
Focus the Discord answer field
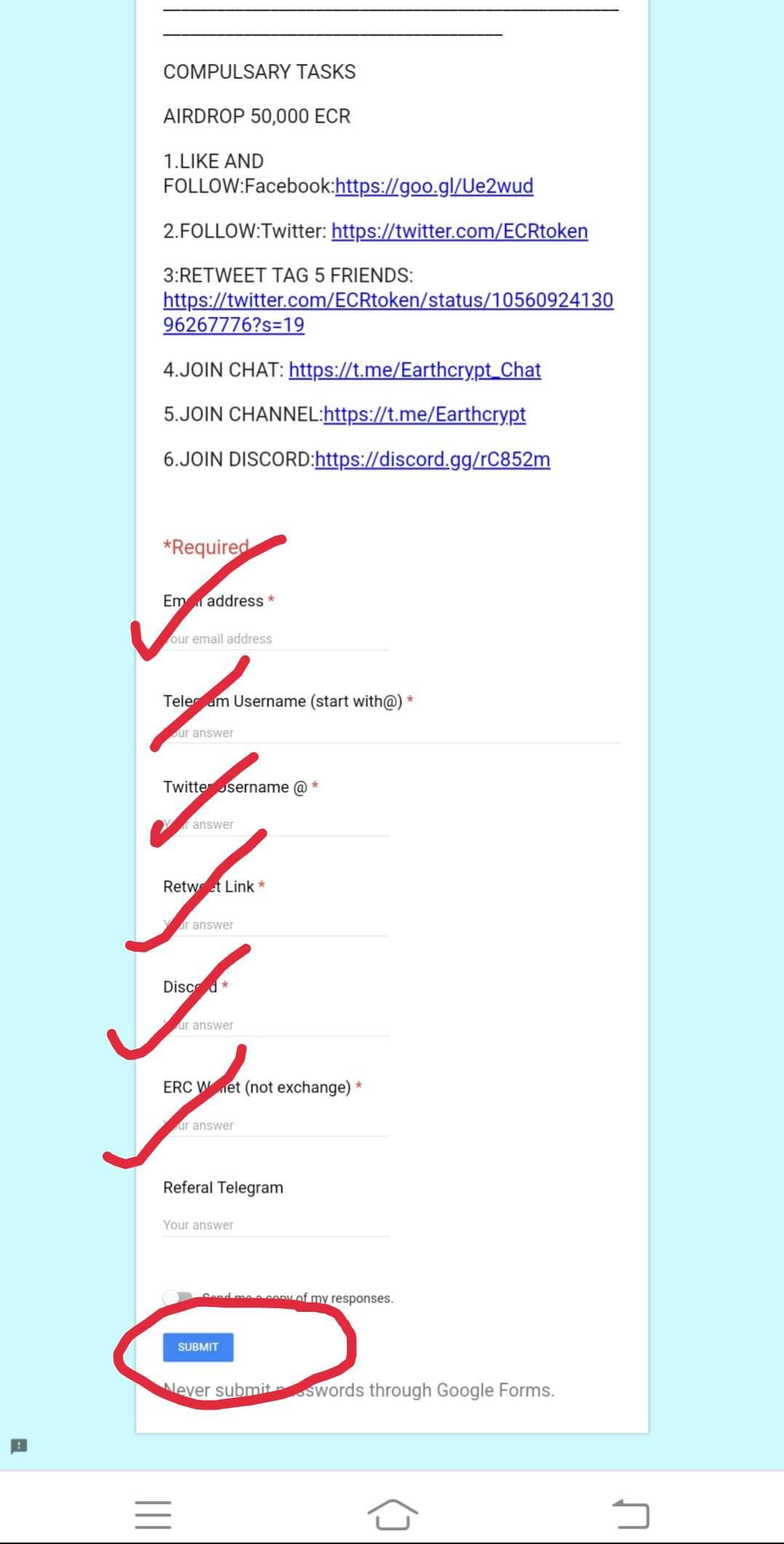pyautogui.click(x=276, y=1025)
